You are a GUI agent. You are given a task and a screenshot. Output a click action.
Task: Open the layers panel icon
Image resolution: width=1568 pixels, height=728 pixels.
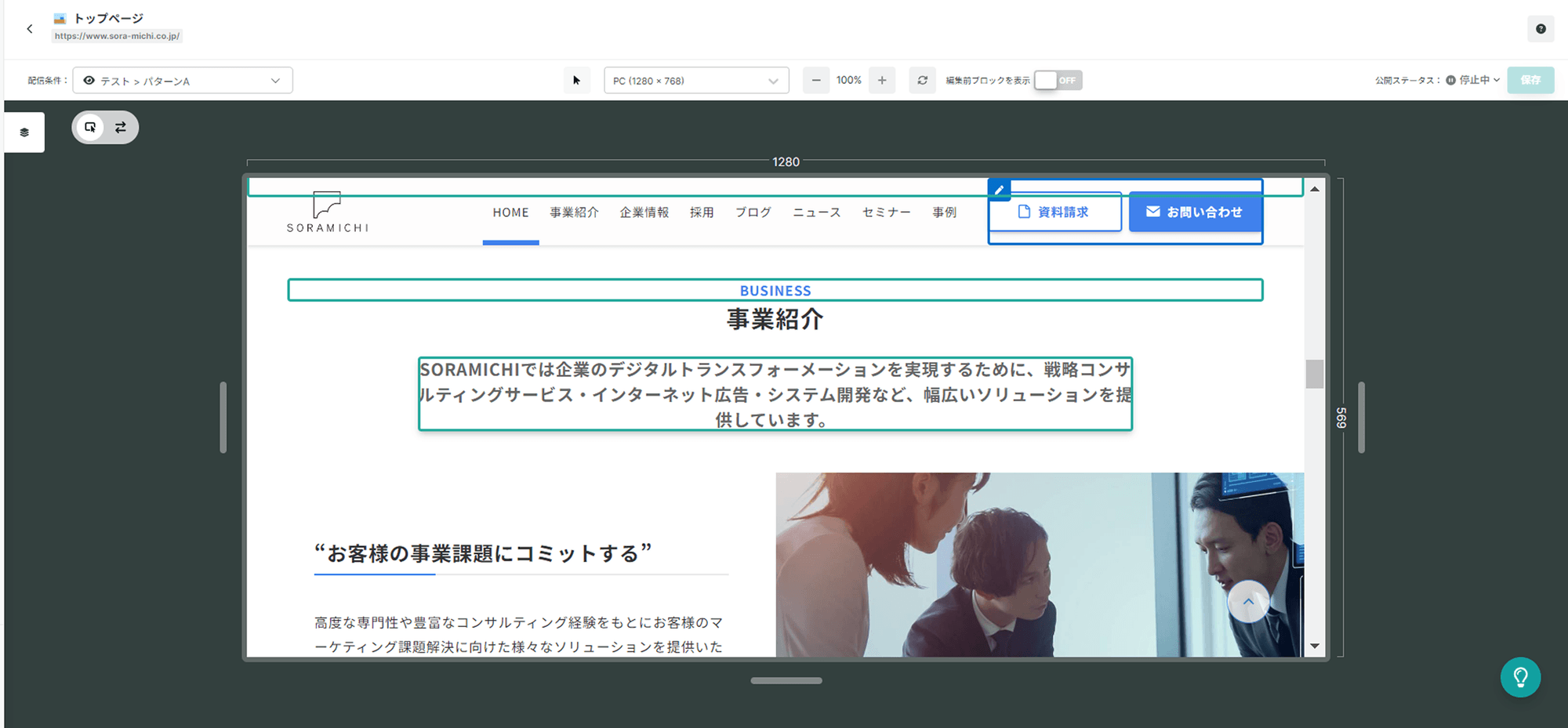tap(24, 132)
